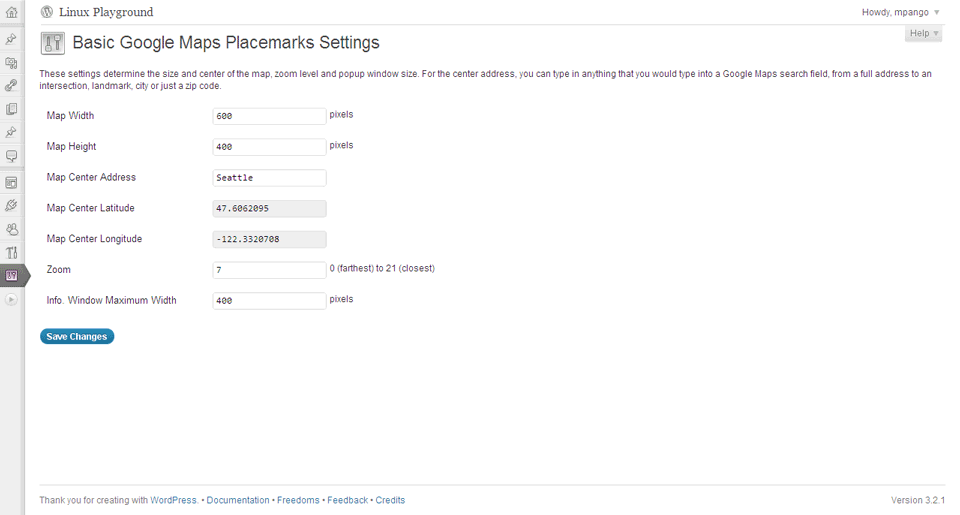The image size is (960, 515).
Task: Select the Zoom level input field
Action: (x=269, y=269)
